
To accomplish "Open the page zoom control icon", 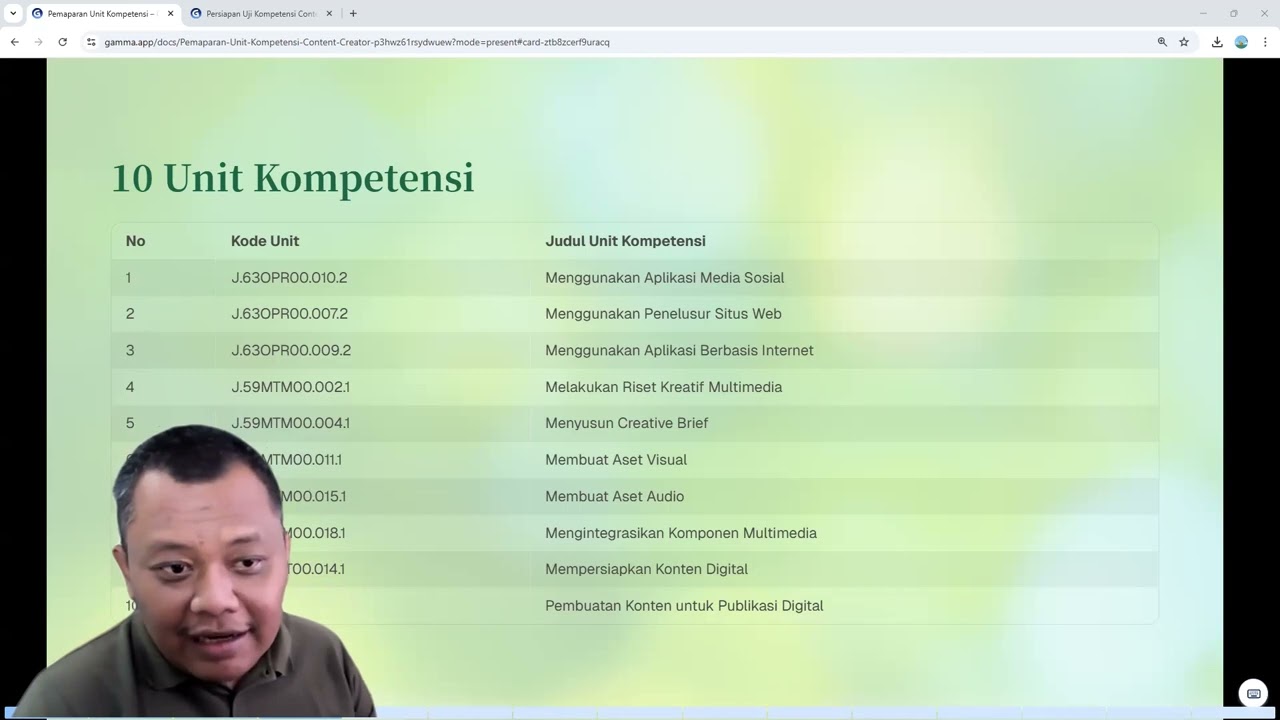I will point(1162,42).
